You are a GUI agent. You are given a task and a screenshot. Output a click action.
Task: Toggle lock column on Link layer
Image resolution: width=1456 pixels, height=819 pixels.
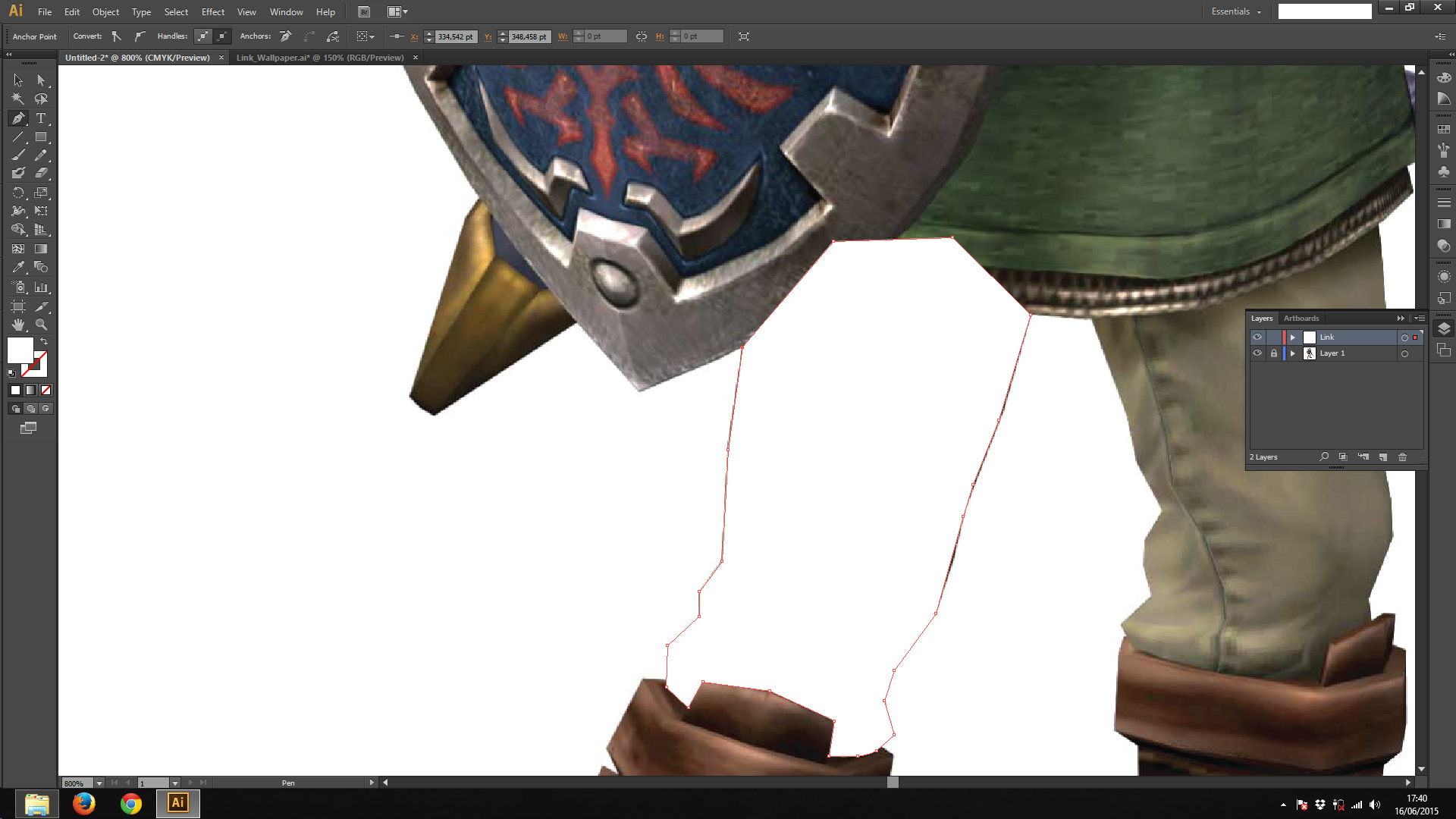pos(1274,337)
